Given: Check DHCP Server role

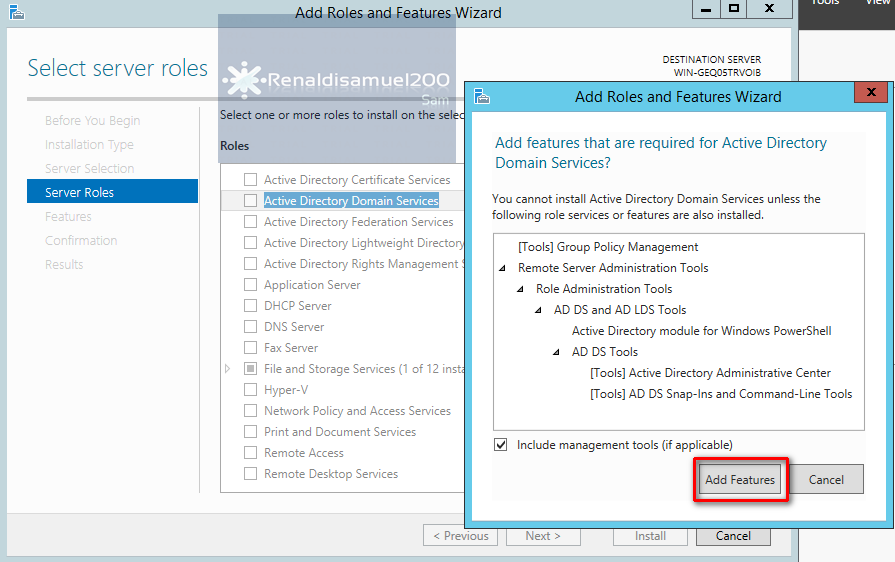Looking at the screenshot, I should [250, 306].
